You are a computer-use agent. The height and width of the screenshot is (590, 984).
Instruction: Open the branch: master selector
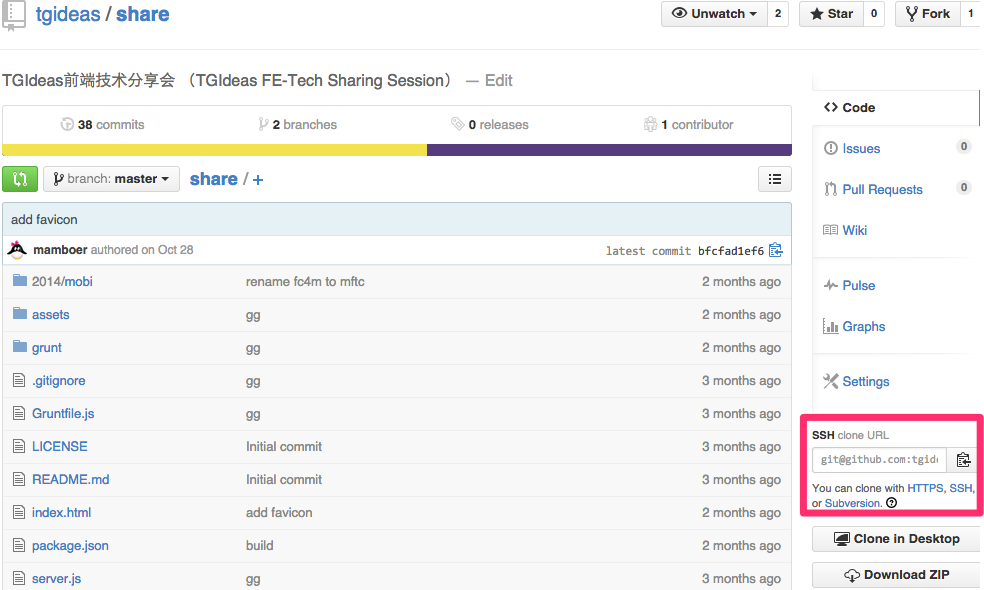(111, 179)
